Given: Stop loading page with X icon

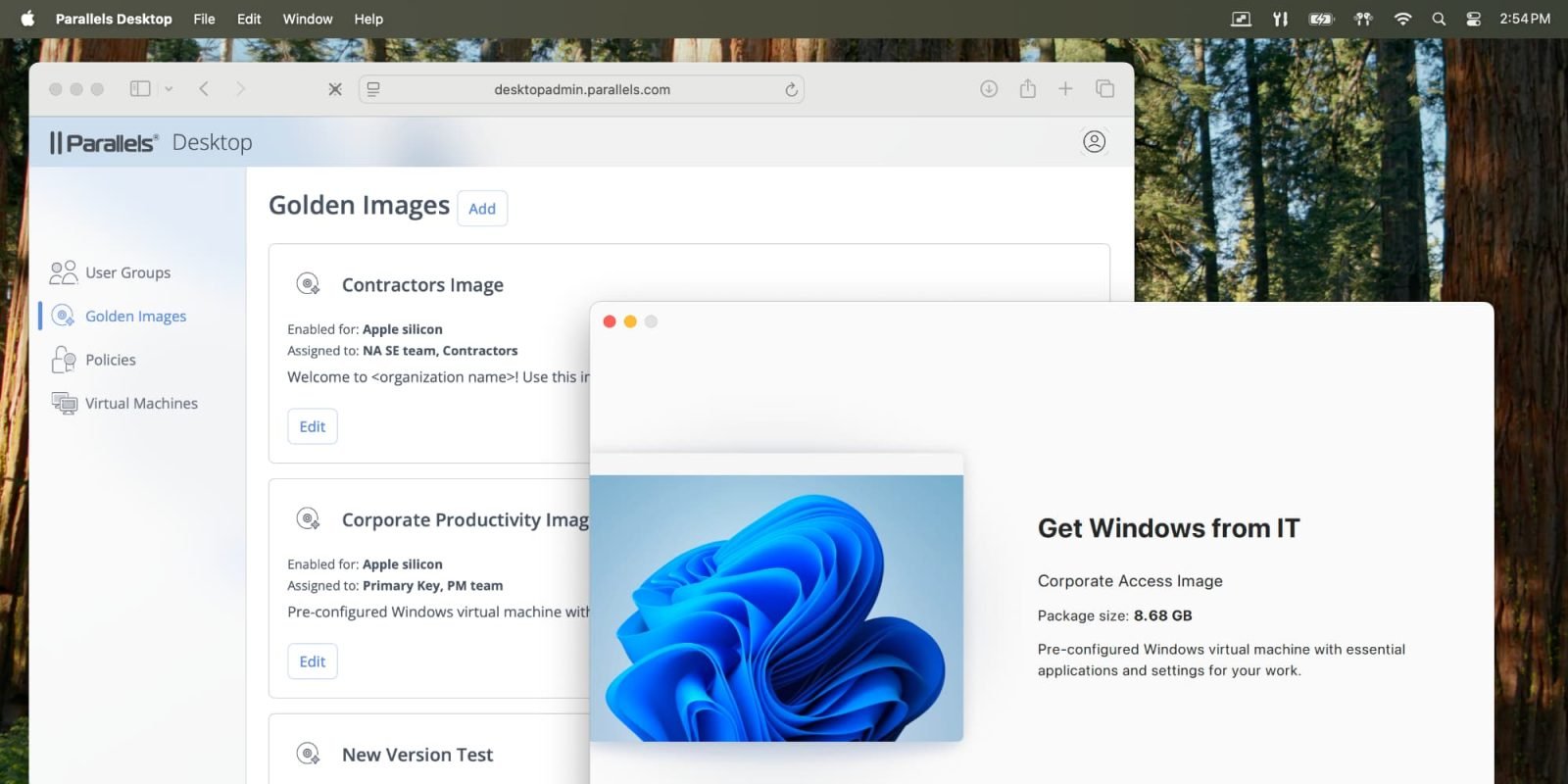Looking at the screenshot, I should pos(335,89).
